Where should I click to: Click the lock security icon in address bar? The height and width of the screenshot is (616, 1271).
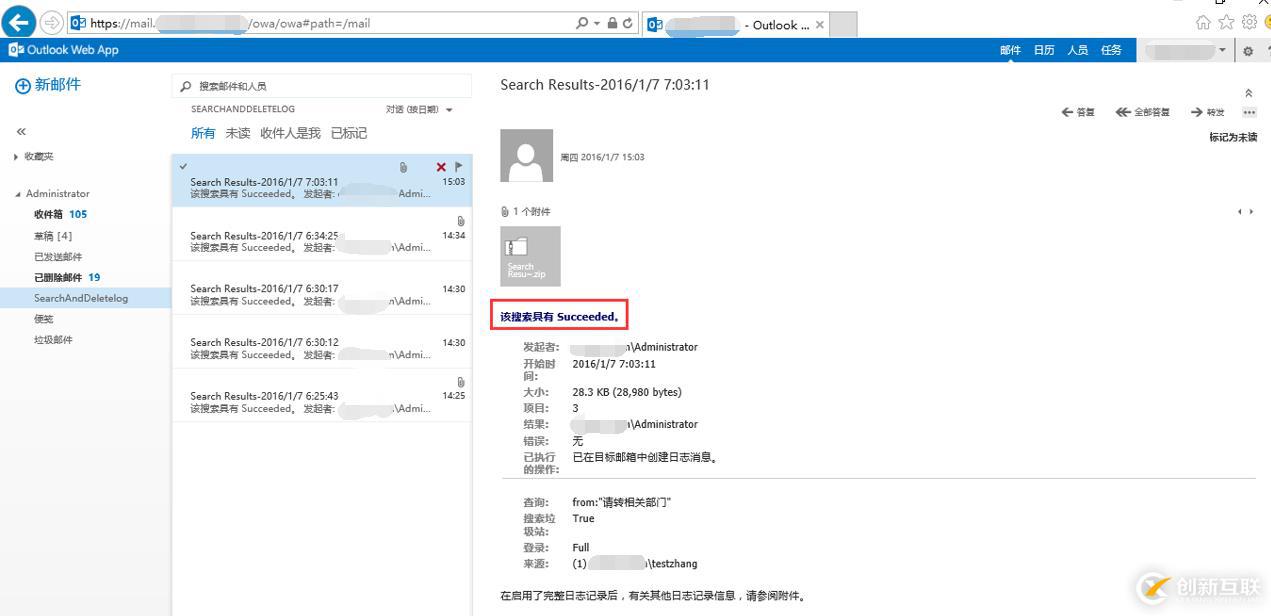coord(612,23)
